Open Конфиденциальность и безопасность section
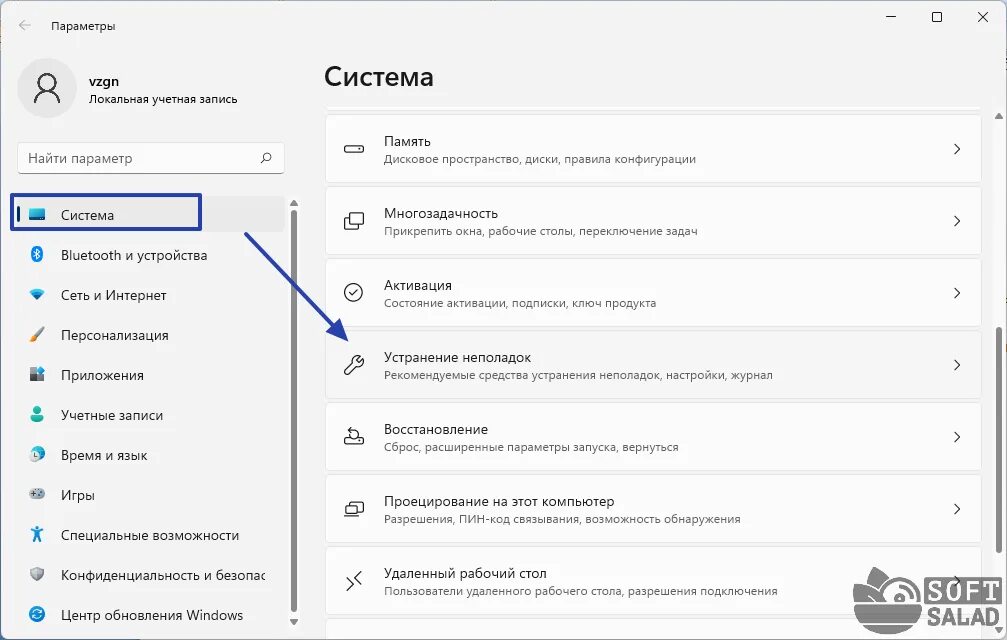Viewport: 1007px width, 640px height. 148,575
